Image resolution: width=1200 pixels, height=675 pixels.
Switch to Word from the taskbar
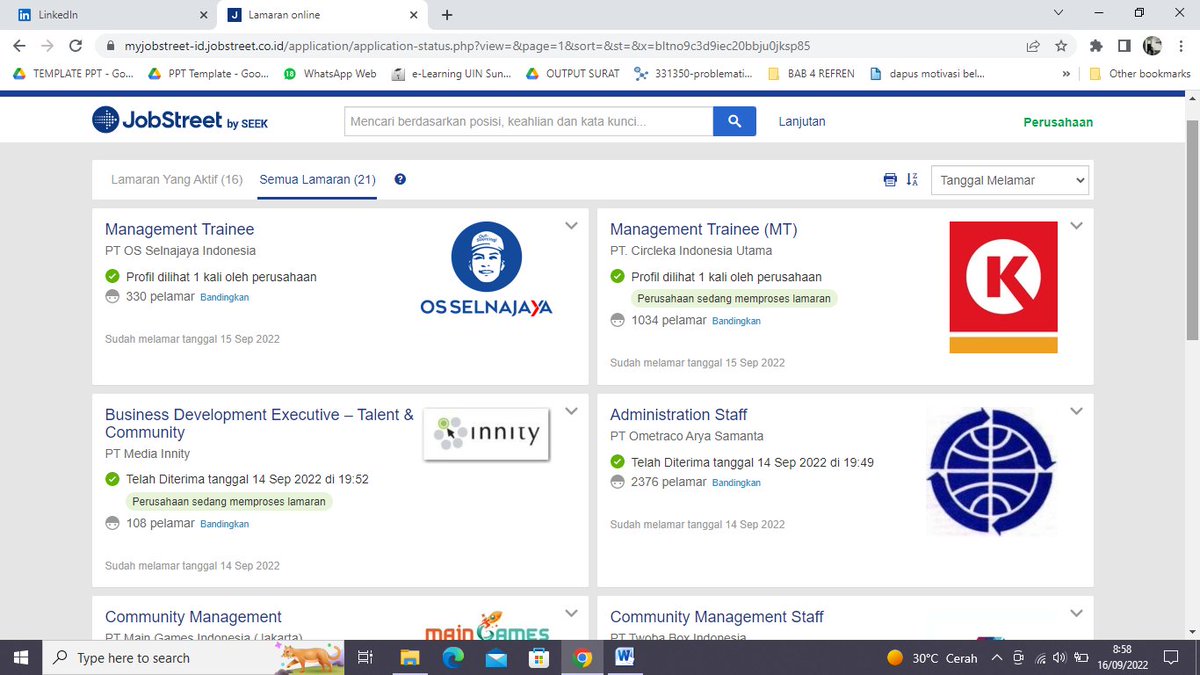pyautogui.click(x=626, y=657)
